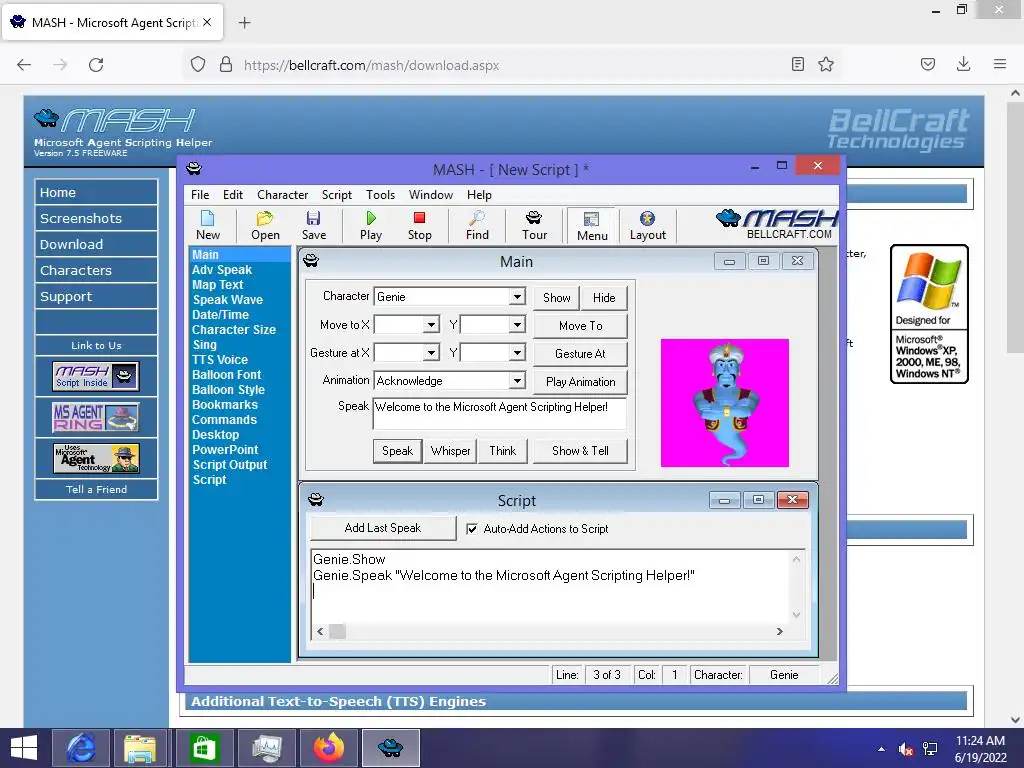Open the Help menu in MASH

pos(479,195)
